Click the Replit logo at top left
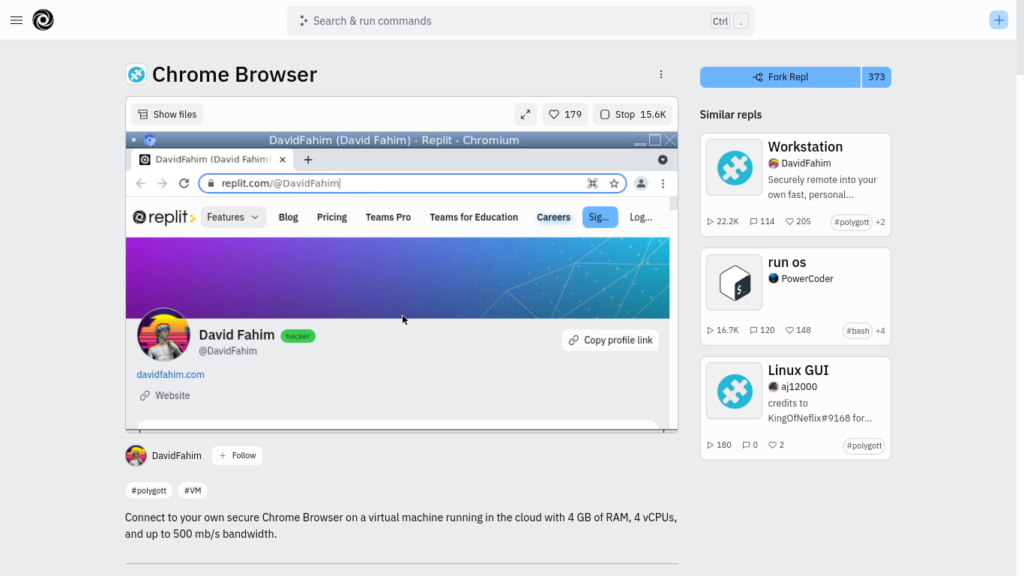1024x576 pixels. pos(43,20)
